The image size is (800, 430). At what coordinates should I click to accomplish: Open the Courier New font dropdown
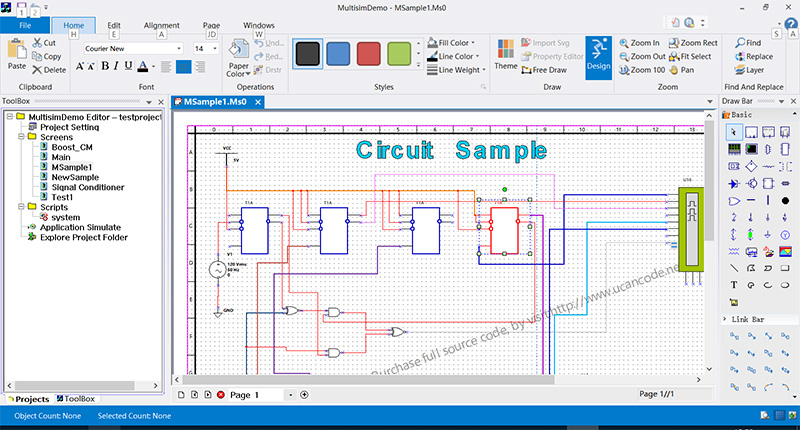(x=179, y=48)
